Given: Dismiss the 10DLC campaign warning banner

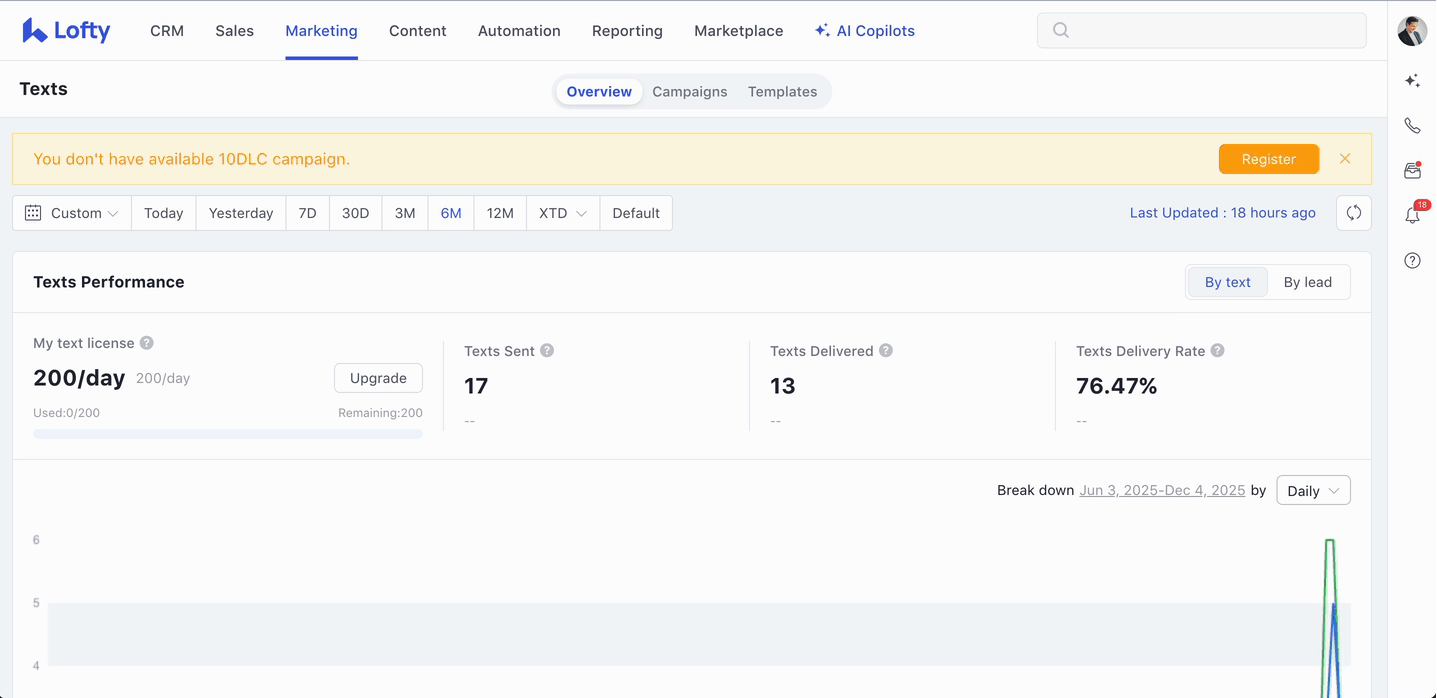Looking at the screenshot, I should (x=1345, y=159).
